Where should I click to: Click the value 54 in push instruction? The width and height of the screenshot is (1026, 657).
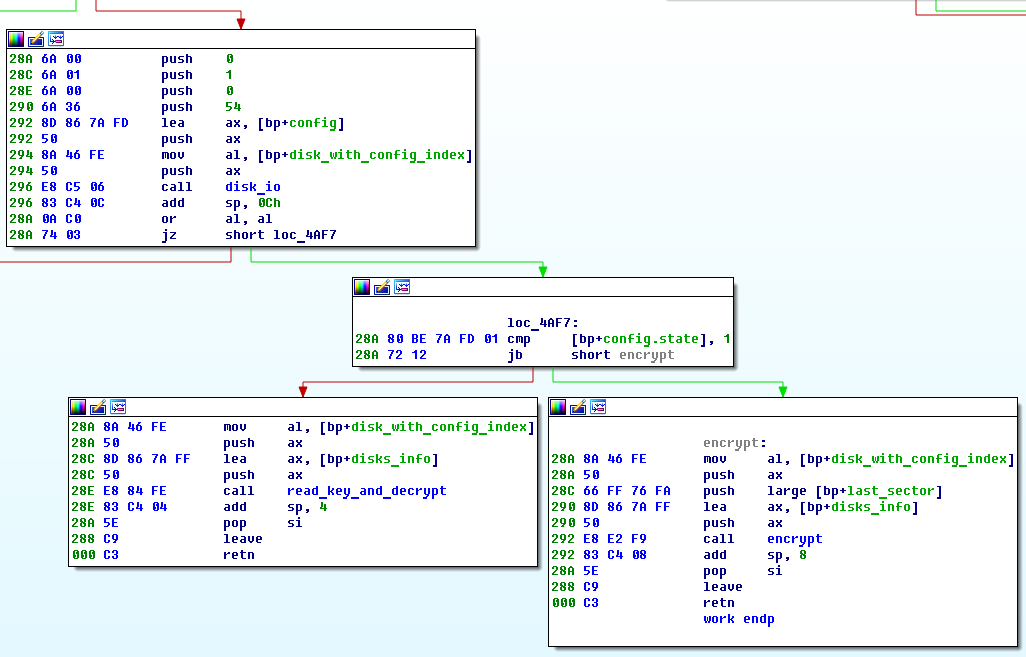tap(233, 107)
